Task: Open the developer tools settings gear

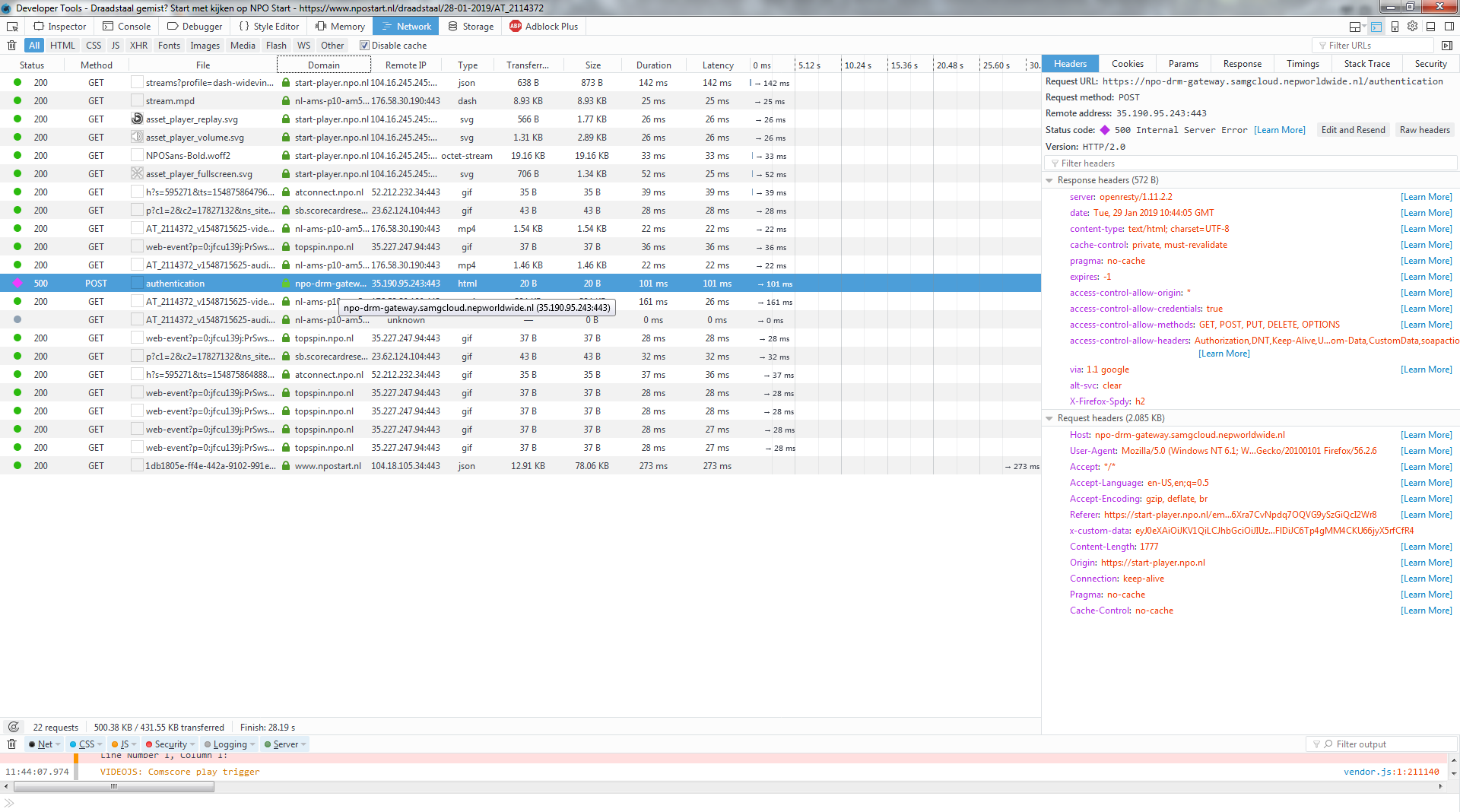Action: pyautogui.click(x=1413, y=26)
